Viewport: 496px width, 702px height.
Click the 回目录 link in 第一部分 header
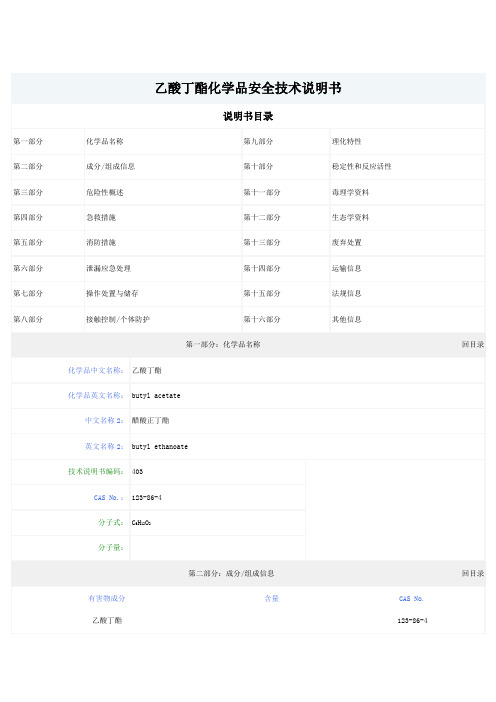(x=473, y=344)
